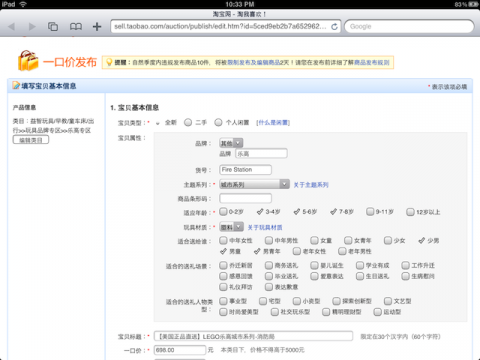
Task: Uncheck the 7-8岁 age checkbox
Action: 333,212
